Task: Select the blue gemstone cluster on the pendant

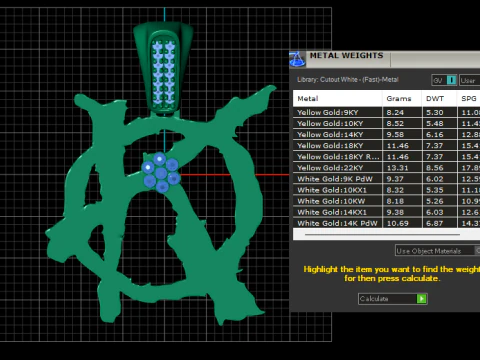Action: (161, 172)
